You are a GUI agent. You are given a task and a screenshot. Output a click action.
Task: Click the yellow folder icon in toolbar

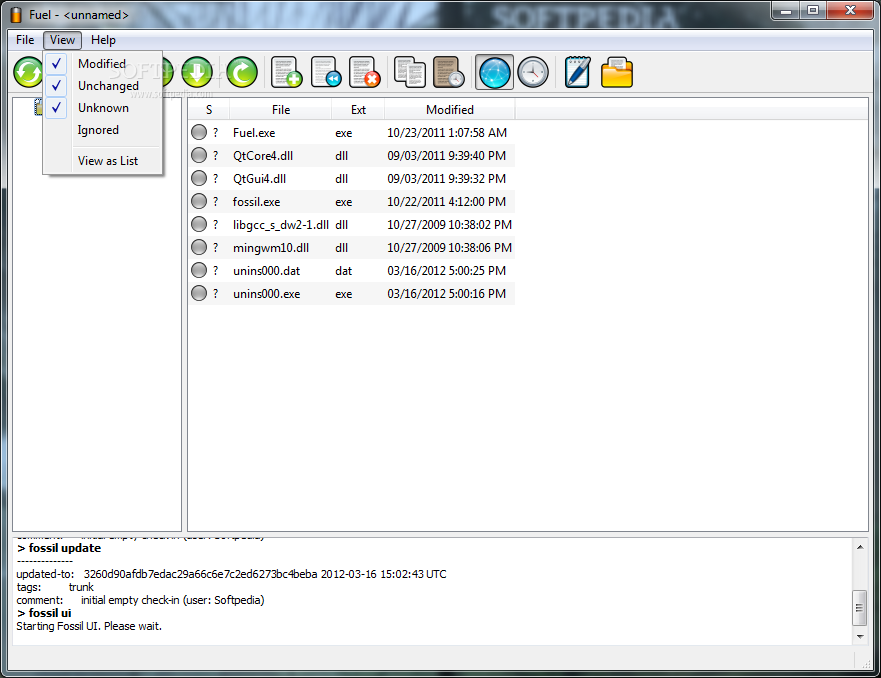coord(617,72)
